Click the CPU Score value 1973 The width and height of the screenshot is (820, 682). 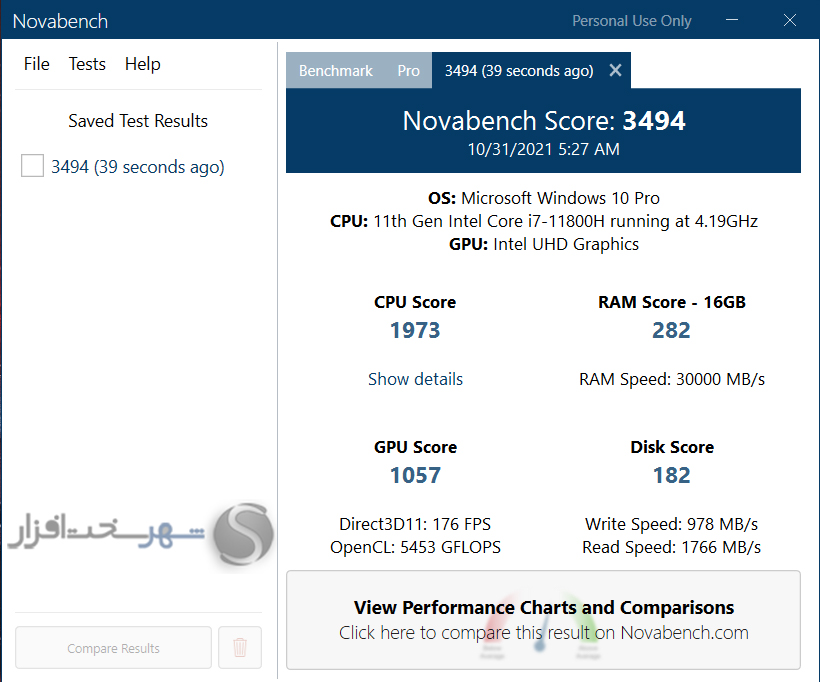click(415, 330)
